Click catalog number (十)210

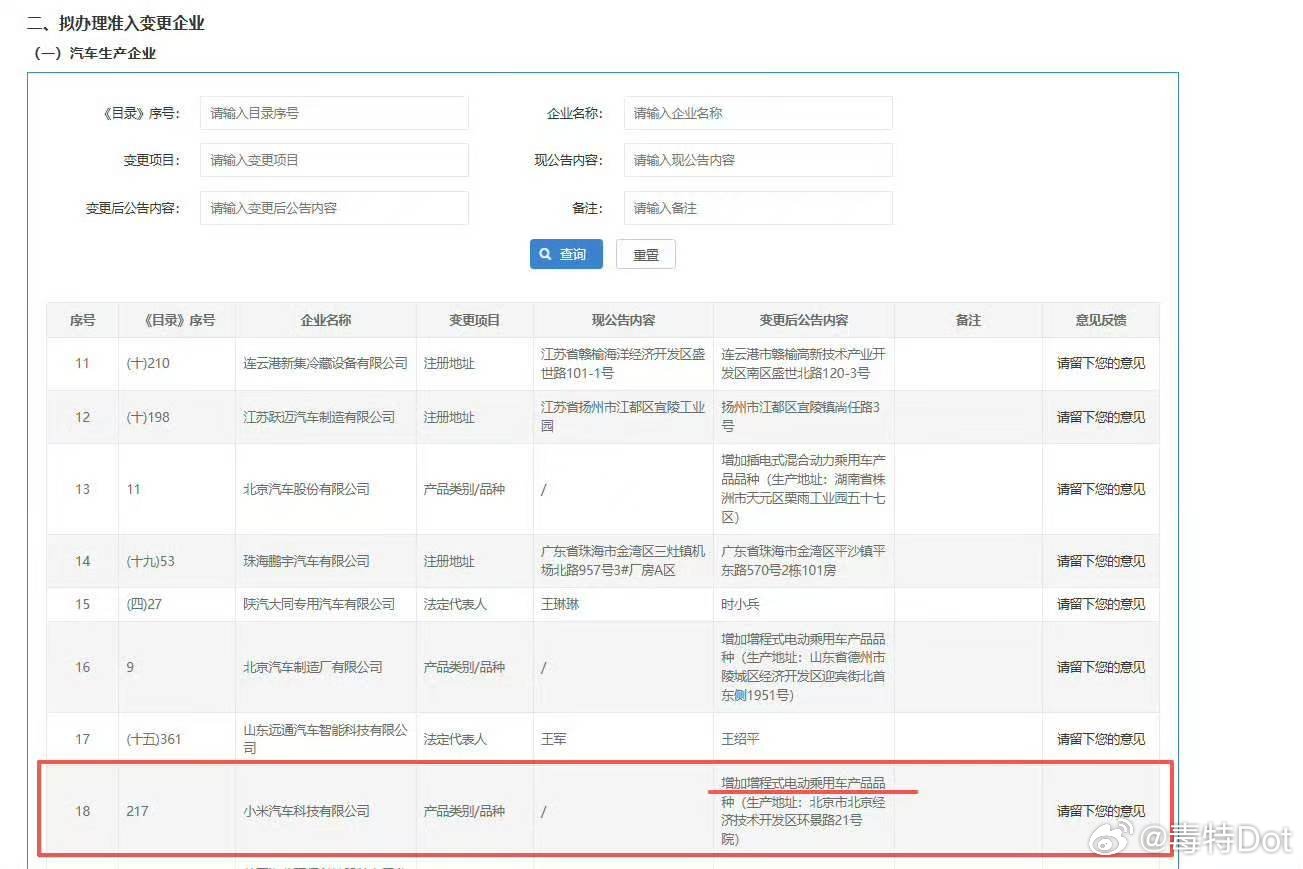[x=148, y=363]
